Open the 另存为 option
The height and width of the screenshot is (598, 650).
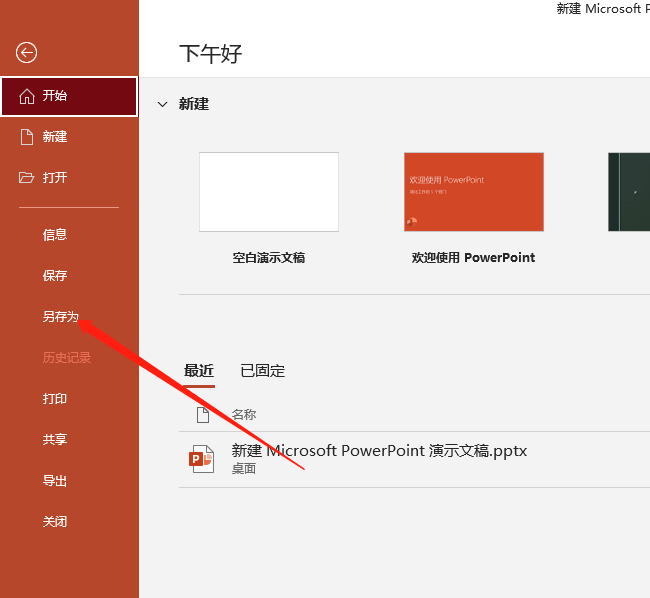click(x=60, y=317)
